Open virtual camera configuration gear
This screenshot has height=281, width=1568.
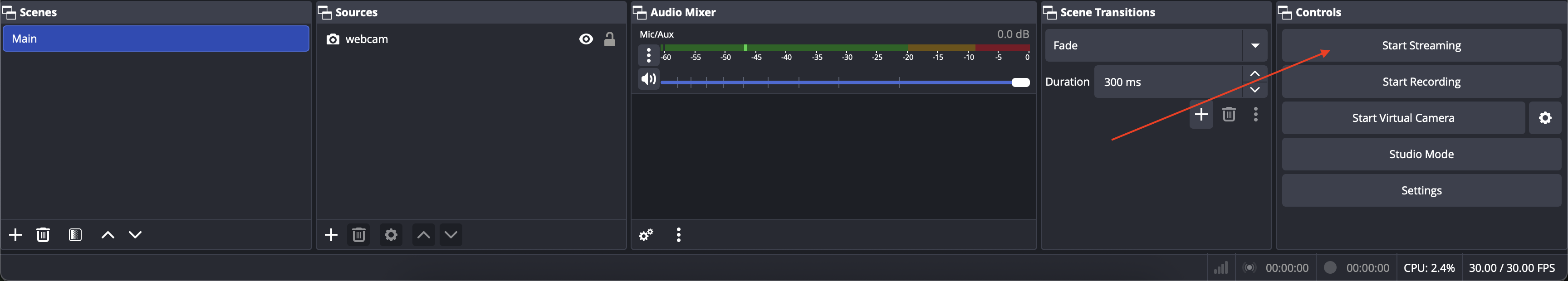click(x=1545, y=118)
